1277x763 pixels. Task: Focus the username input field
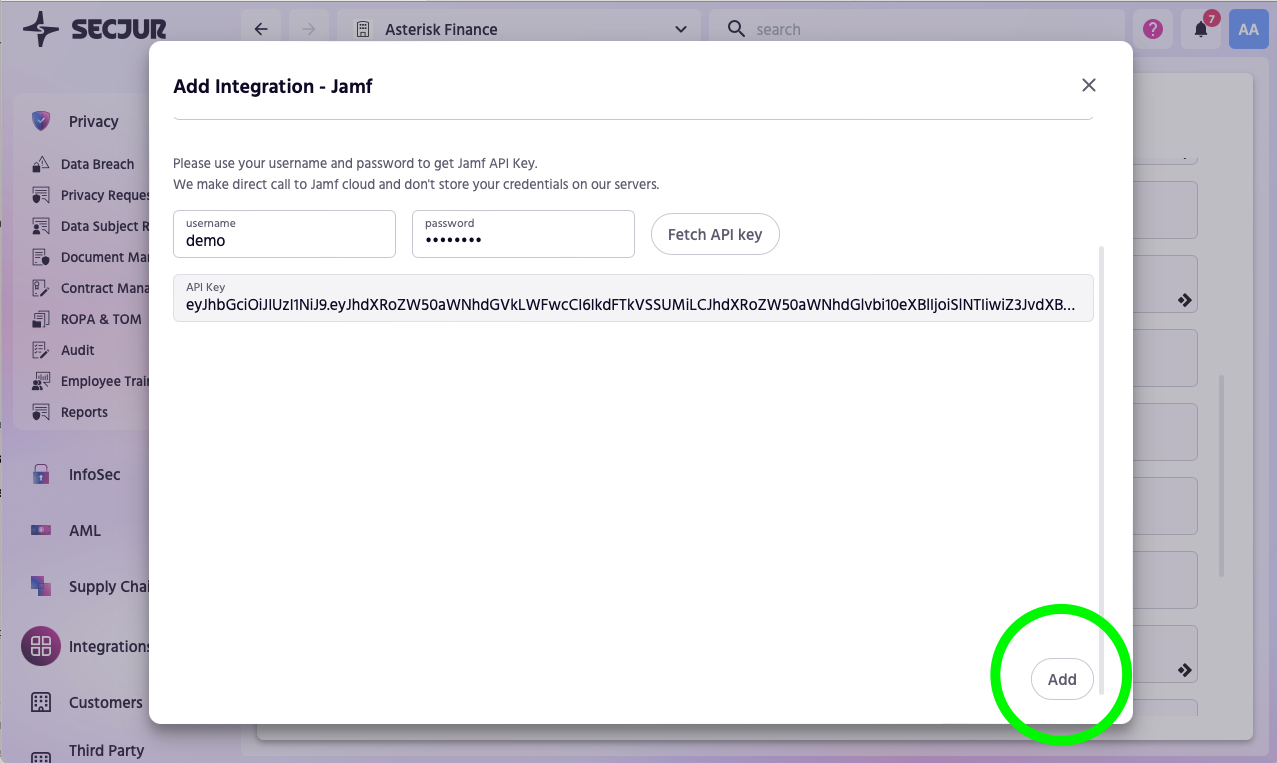tap(284, 234)
